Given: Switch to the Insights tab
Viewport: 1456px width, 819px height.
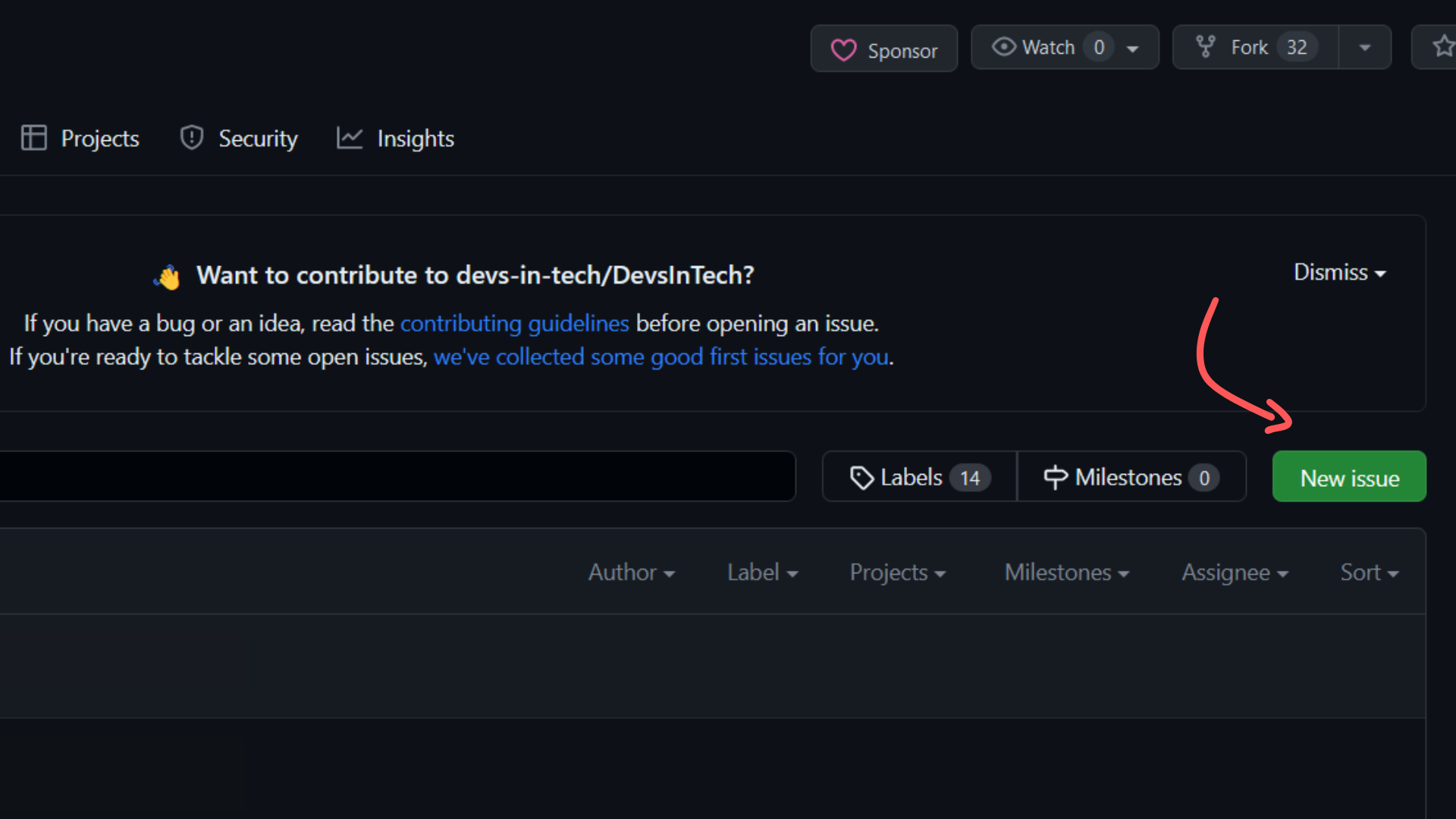Looking at the screenshot, I should (415, 139).
